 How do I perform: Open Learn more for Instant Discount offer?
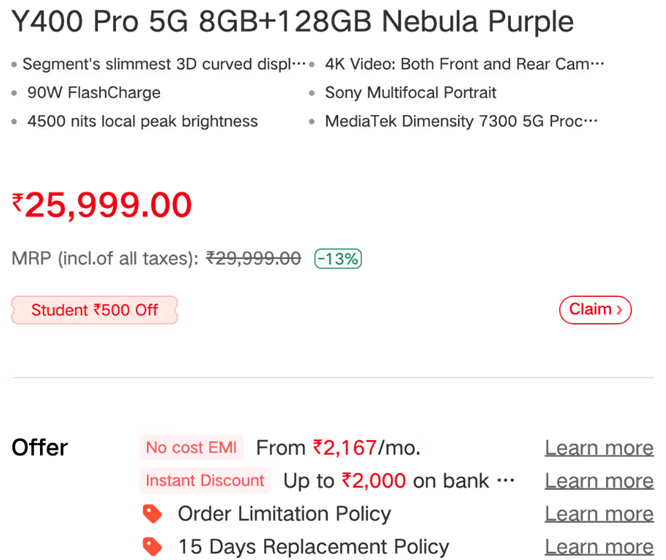click(598, 481)
